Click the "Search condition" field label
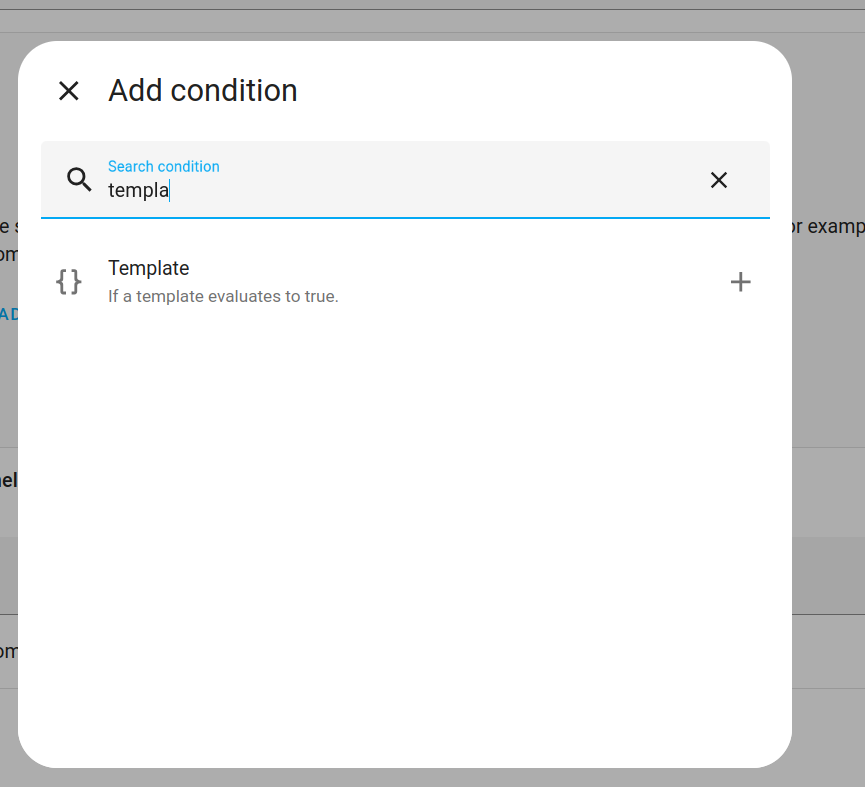This screenshot has height=787, width=865. (x=164, y=166)
